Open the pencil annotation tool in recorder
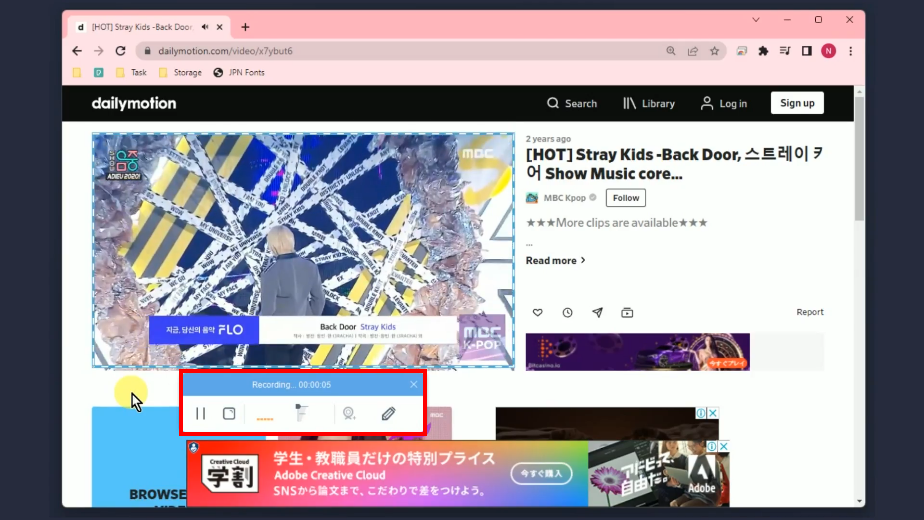 388,414
